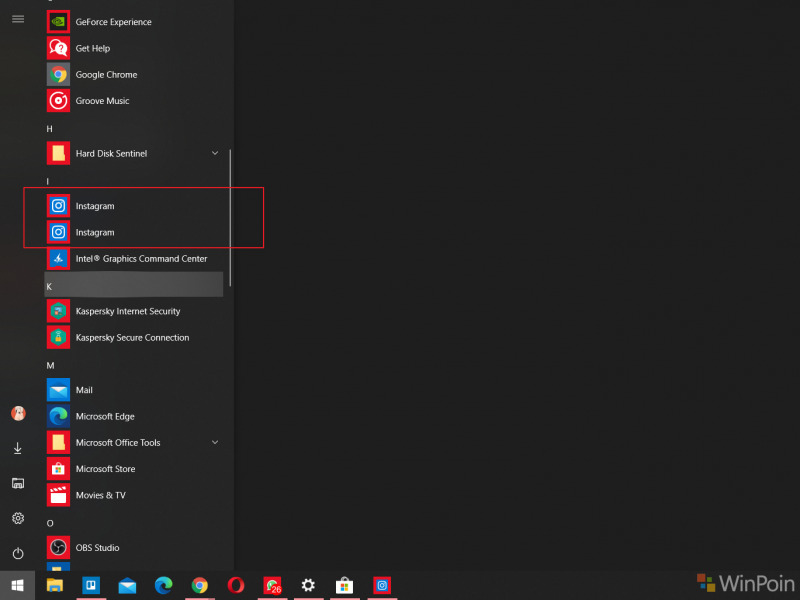This screenshot has height=600, width=800.
Task: Click Hard Disk Sentinel folder icon
Action: [58, 154]
